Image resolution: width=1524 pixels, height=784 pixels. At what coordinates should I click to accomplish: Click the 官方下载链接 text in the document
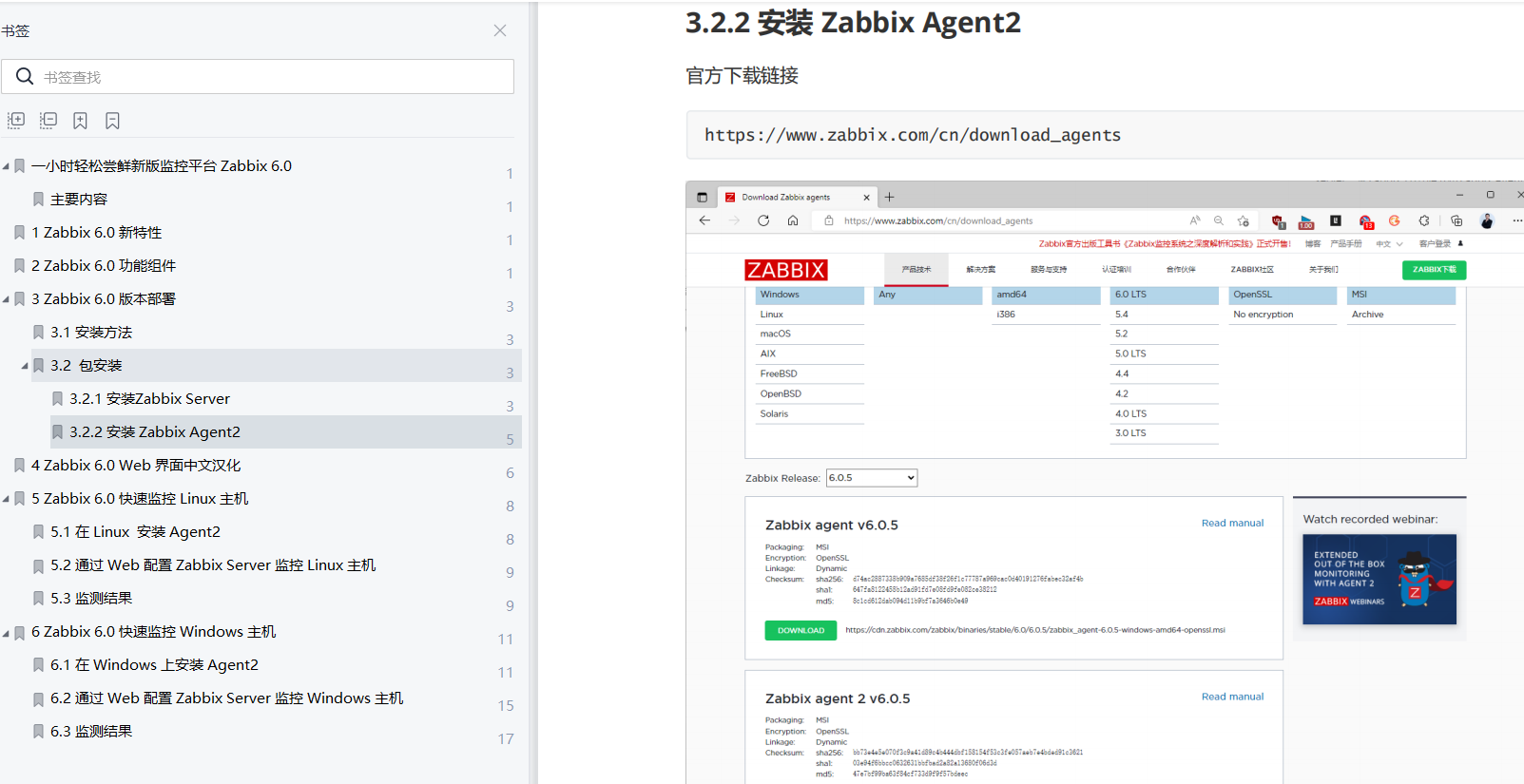click(x=742, y=75)
